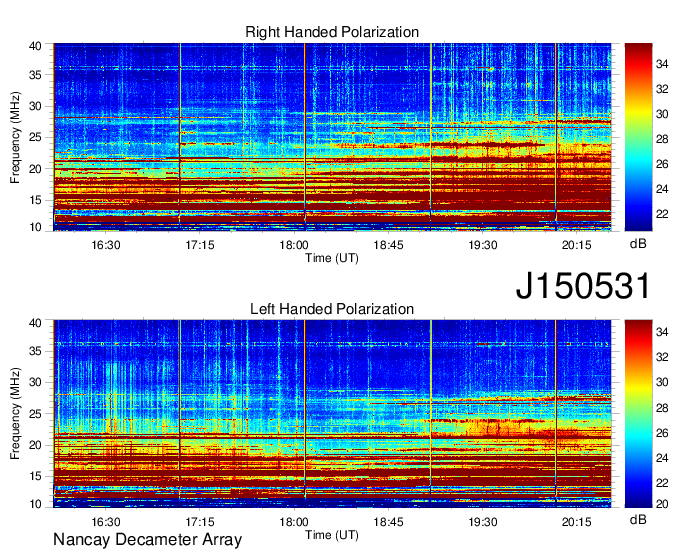The height and width of the screenshot is (552, 680).
Task: Click the top plot's dB color bar
Action: coord(638,137)
